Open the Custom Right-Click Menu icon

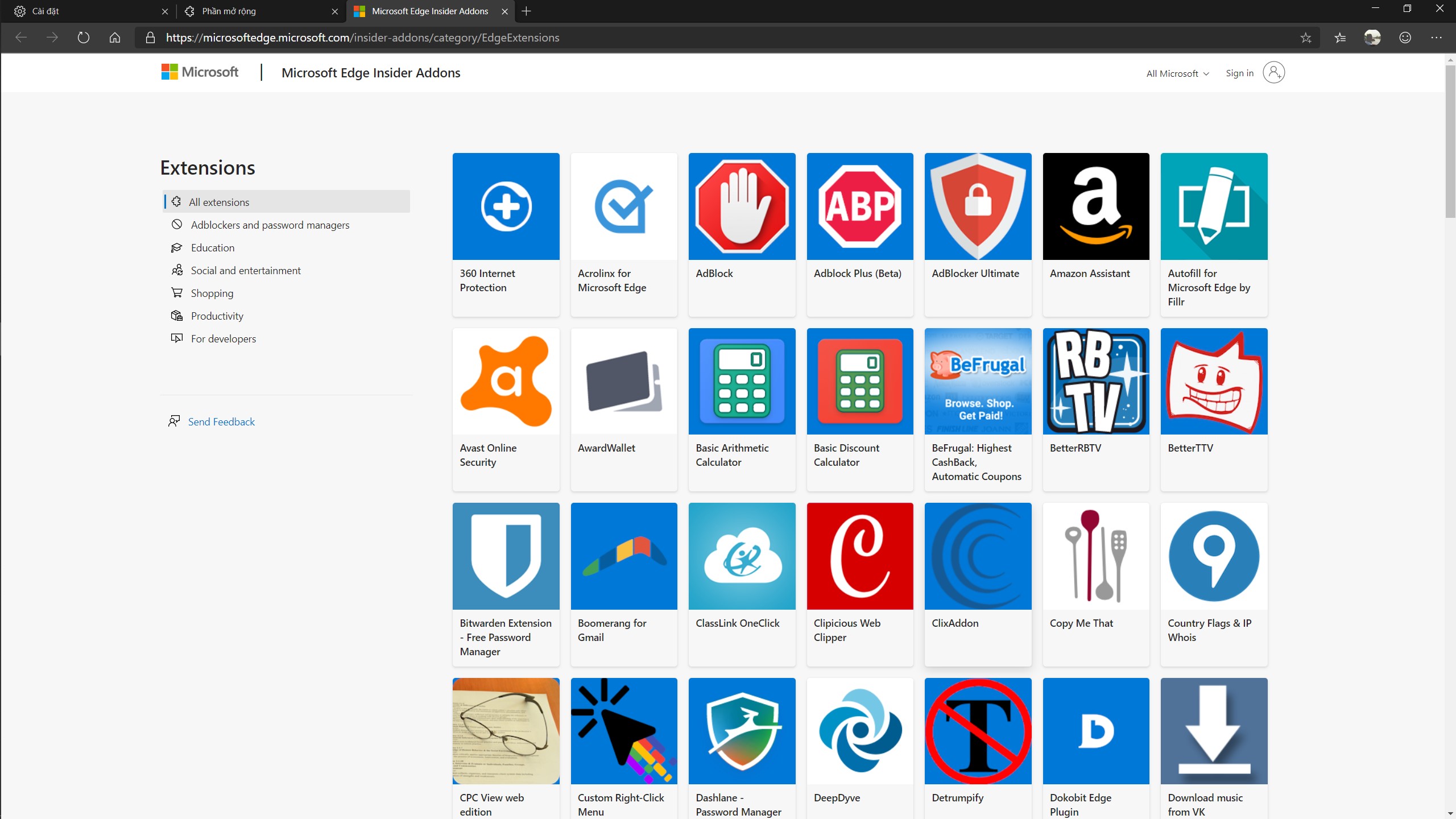pos(624,731)
